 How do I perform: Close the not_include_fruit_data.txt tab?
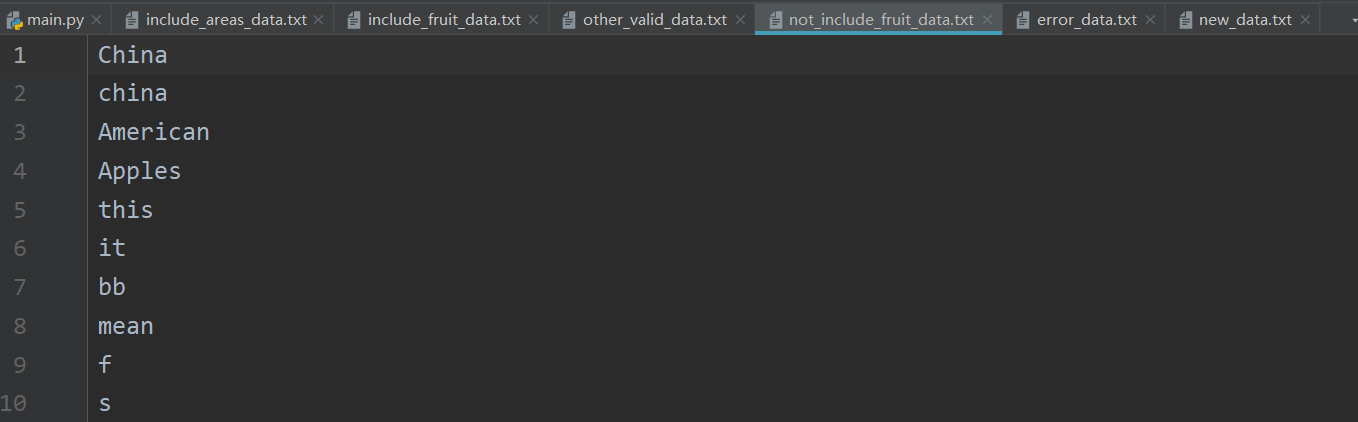tap(986, 20)
